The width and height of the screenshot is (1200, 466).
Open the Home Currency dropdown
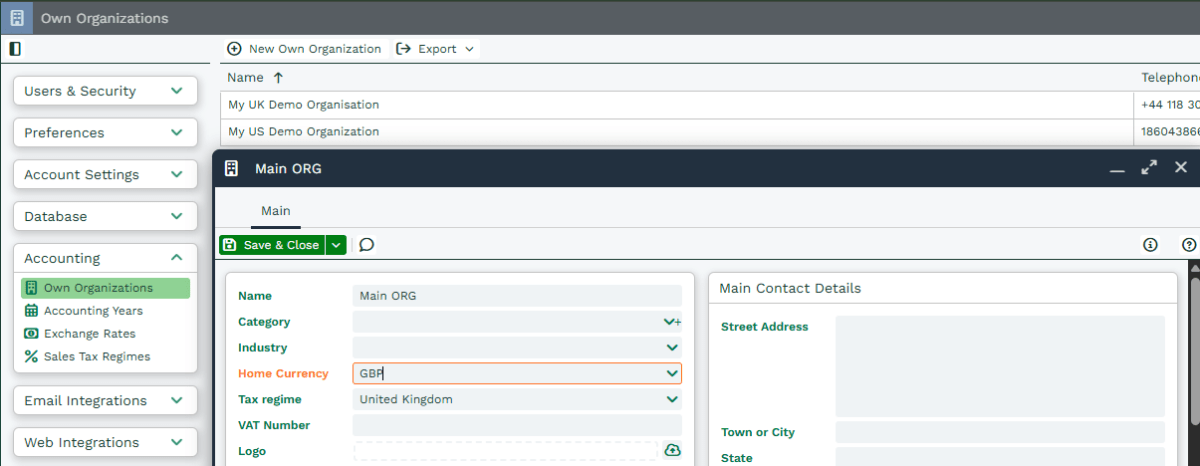(672, 374)
